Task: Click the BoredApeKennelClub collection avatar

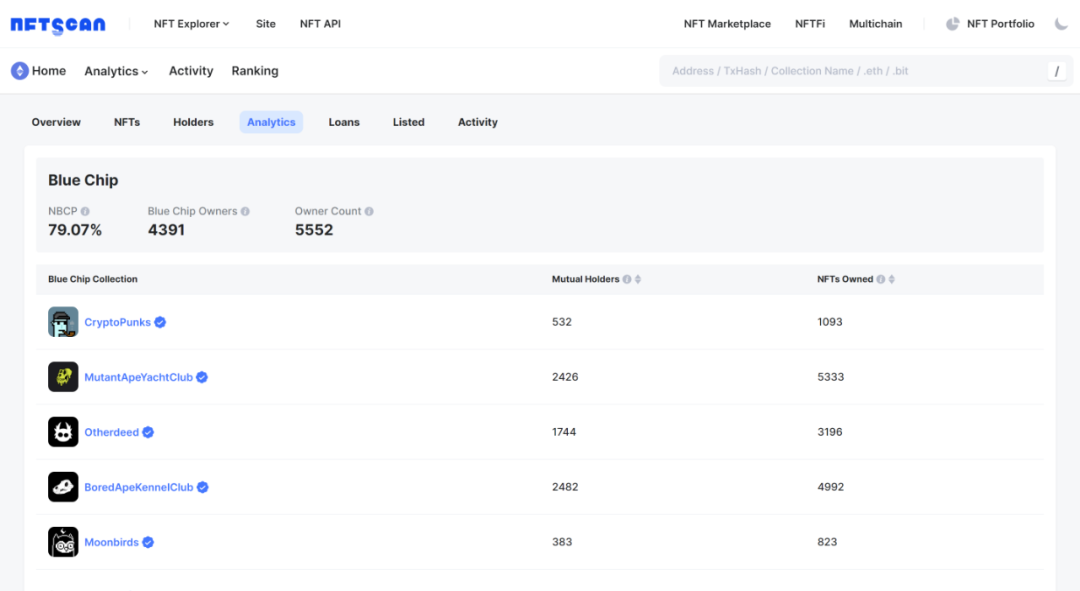Action: (x=63, y=487)
